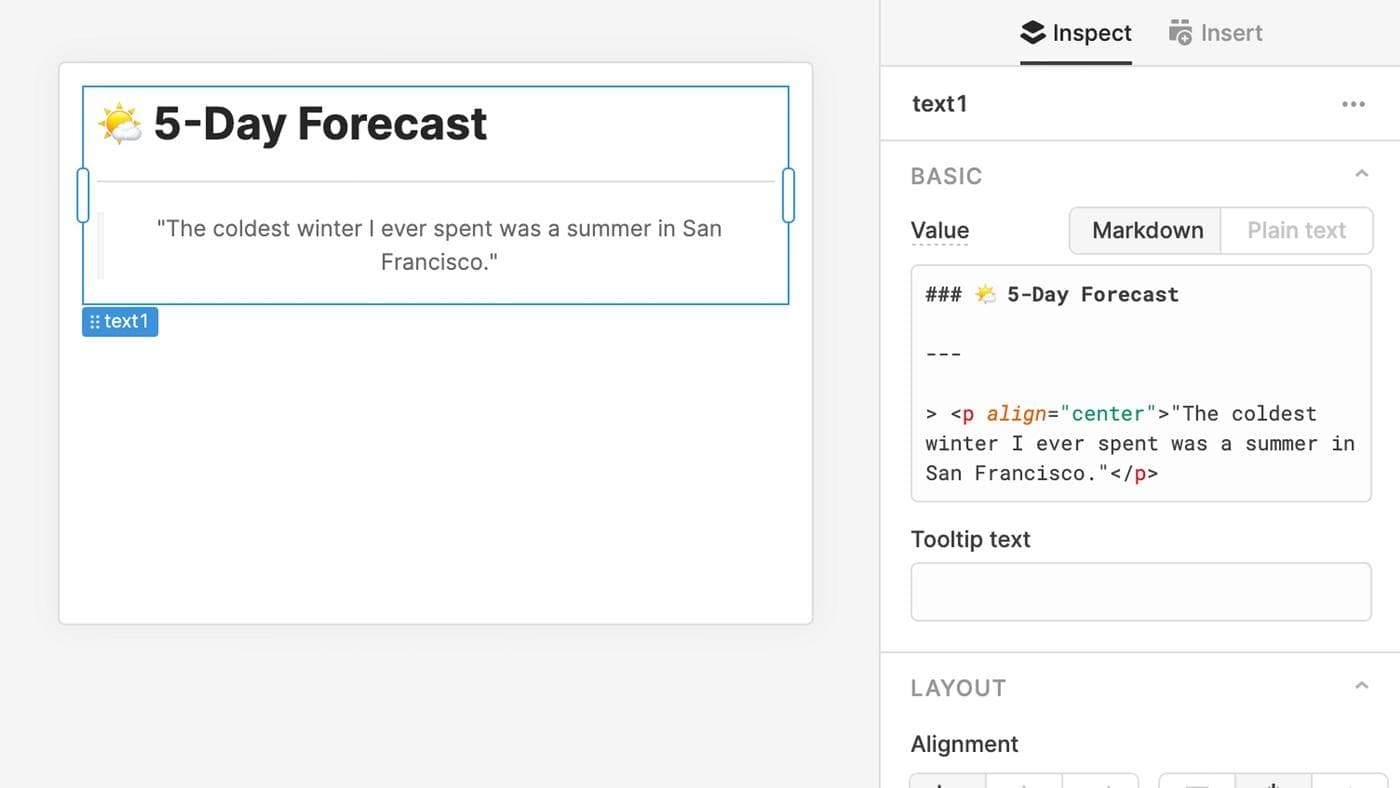The width and height of the screenshot is (1400, 788).
Task: Select the first horizontal alignment button
Action: (x=947, y=780)
